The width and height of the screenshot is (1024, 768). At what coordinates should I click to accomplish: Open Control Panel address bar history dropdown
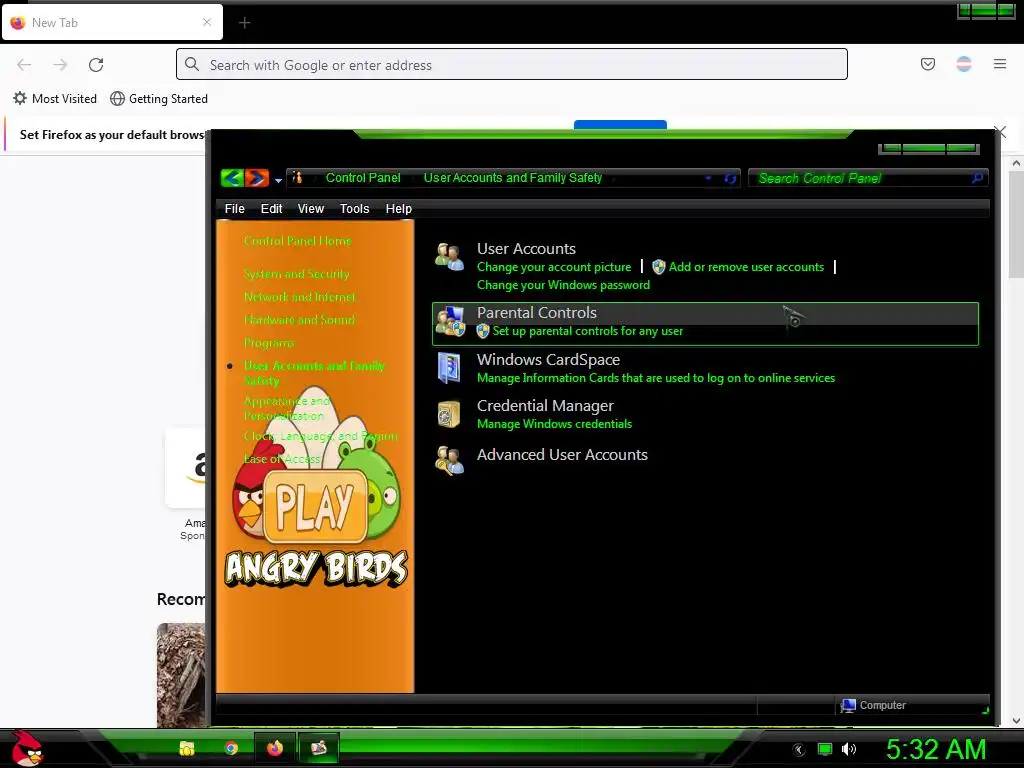(x=708, y=178)
